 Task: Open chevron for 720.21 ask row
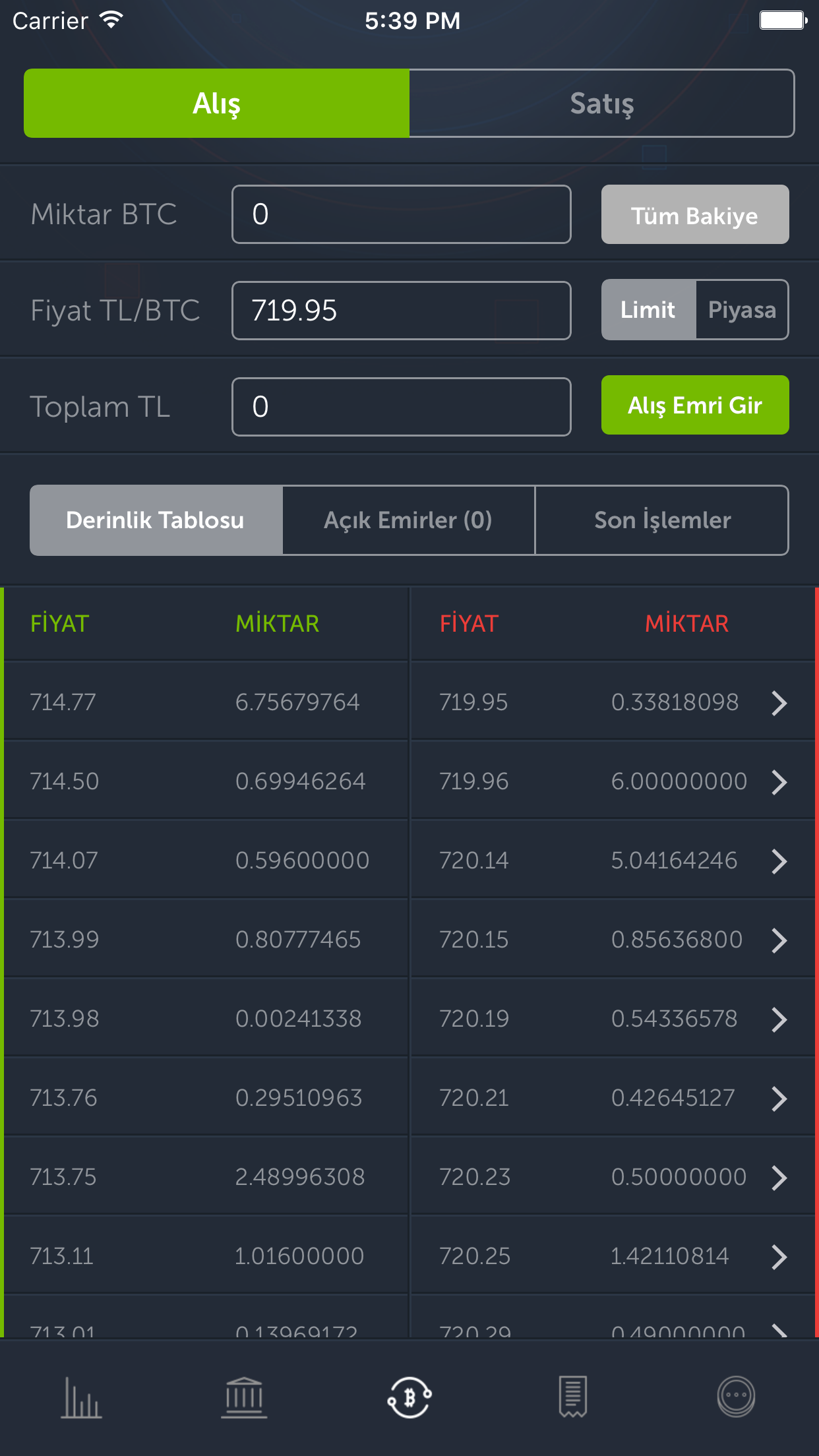click(x=779, y=1099)
